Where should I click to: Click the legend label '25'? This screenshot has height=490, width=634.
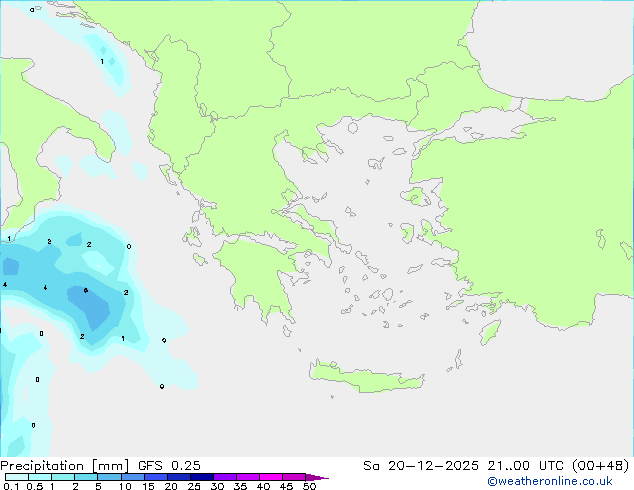pos(194,486)
